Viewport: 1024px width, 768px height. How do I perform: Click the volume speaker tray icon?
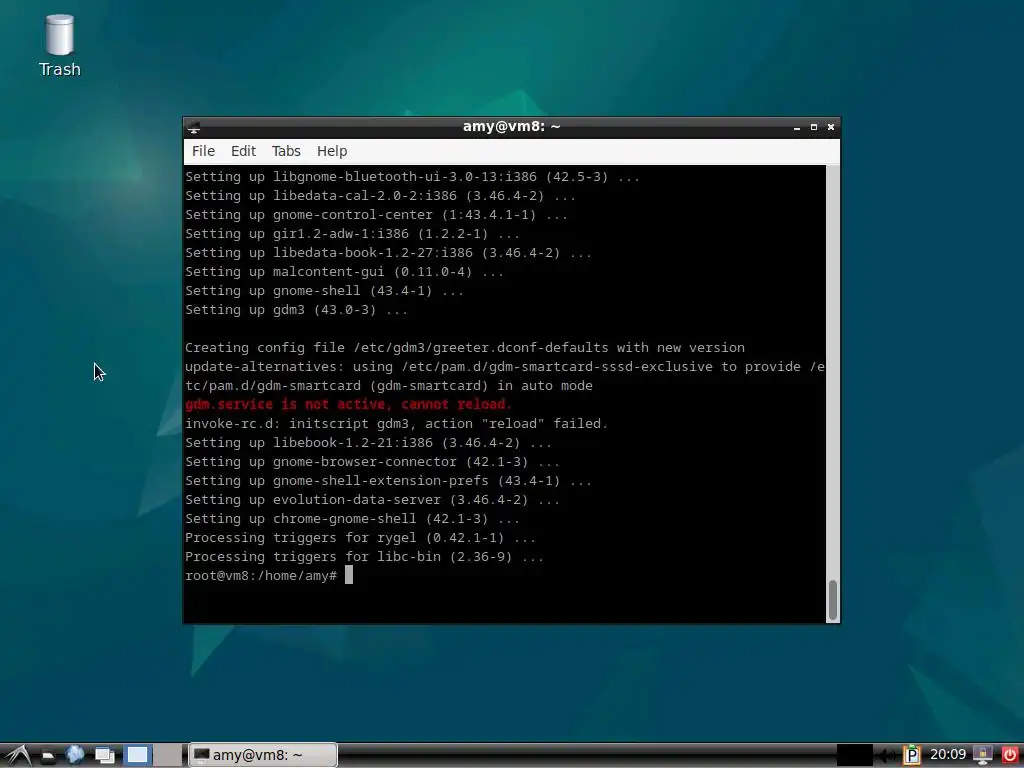pyautogui.click(x=886, y=756)
